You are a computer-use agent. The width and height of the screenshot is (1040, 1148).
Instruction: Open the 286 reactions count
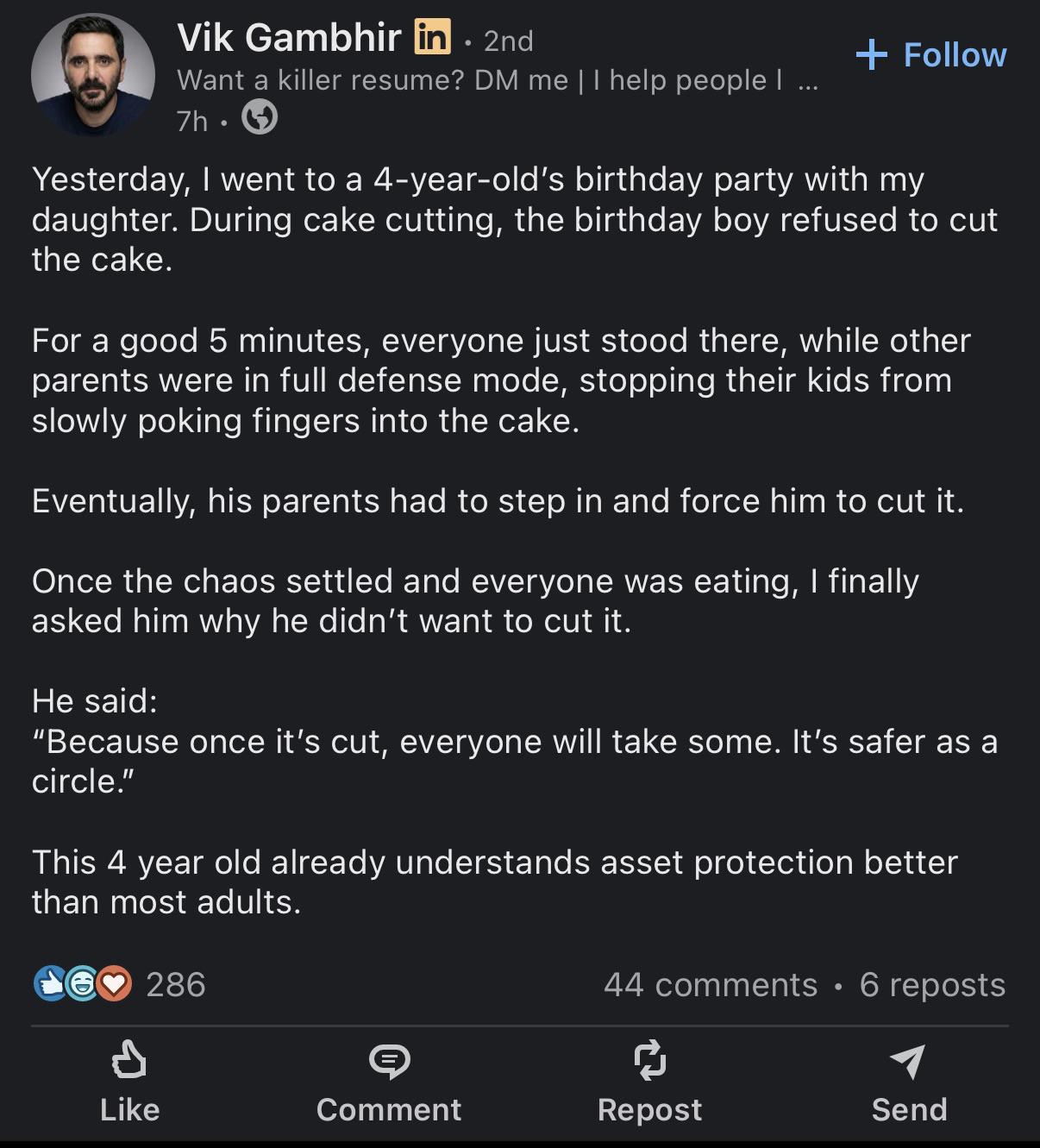(175, 984)
